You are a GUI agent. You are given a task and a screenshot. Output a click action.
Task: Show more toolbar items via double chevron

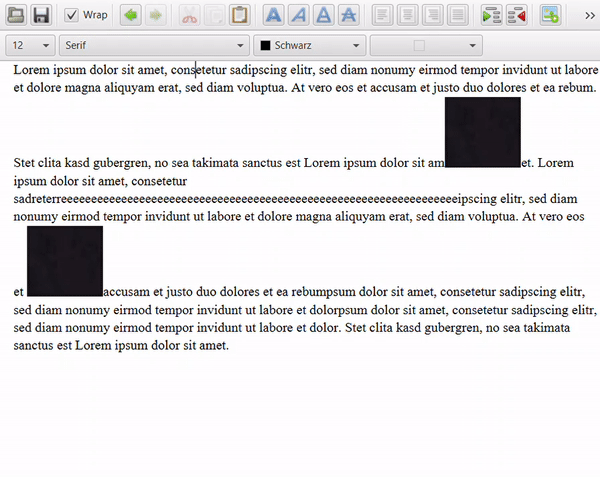tap(590, 16)
